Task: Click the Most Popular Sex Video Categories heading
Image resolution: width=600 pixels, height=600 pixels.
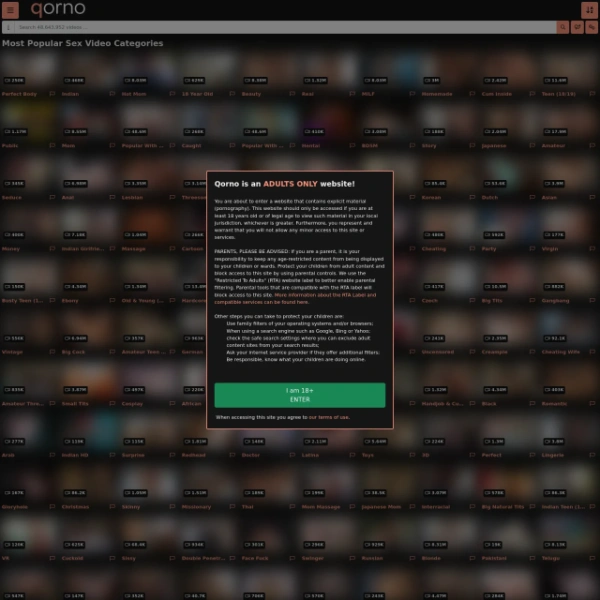Action: pos(83,43)
